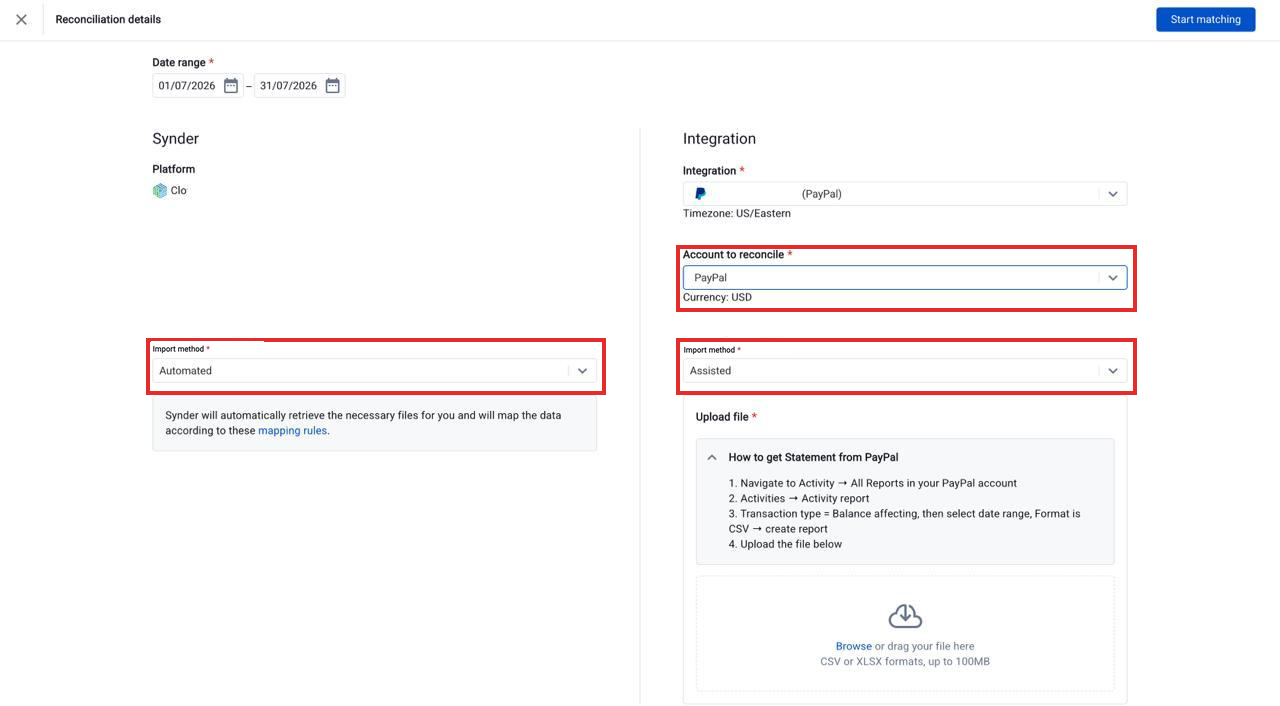Viewport: 1280px width, 706px height.
Task: Click the Synder section heading
Action: [x=175, y=139]
